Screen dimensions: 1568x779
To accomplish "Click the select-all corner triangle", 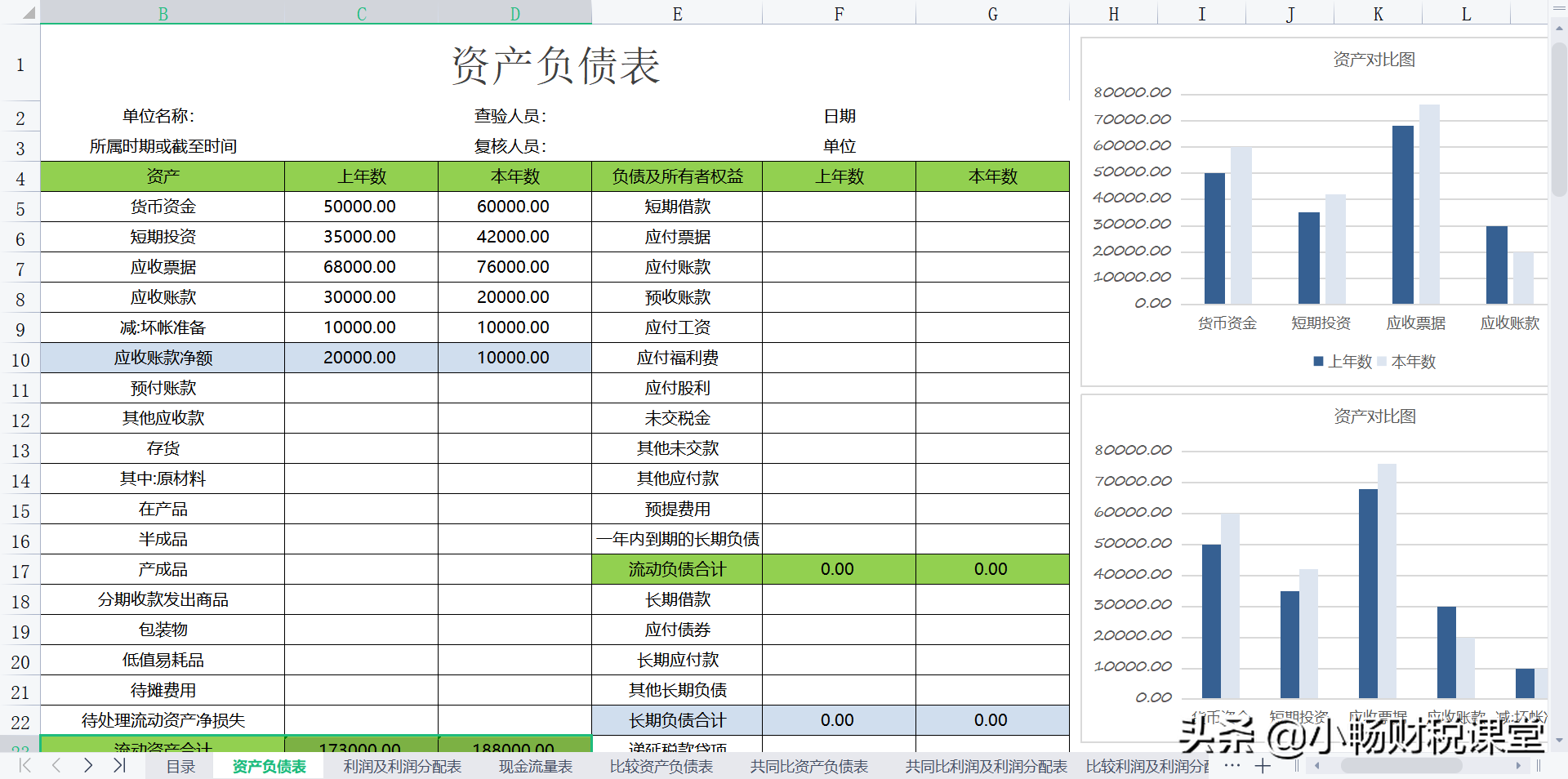I will pyautogui.click(x=29, y=13).
